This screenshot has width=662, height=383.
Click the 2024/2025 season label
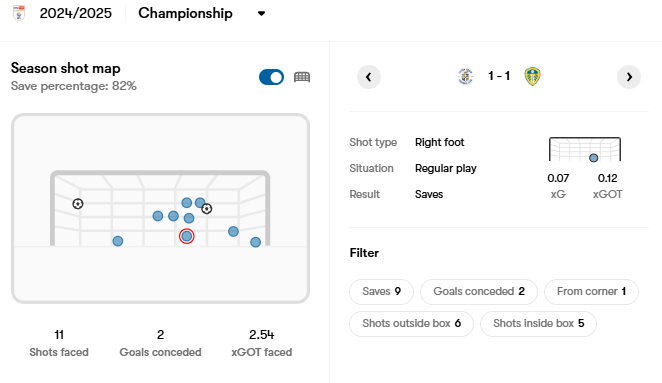point(76,13)
